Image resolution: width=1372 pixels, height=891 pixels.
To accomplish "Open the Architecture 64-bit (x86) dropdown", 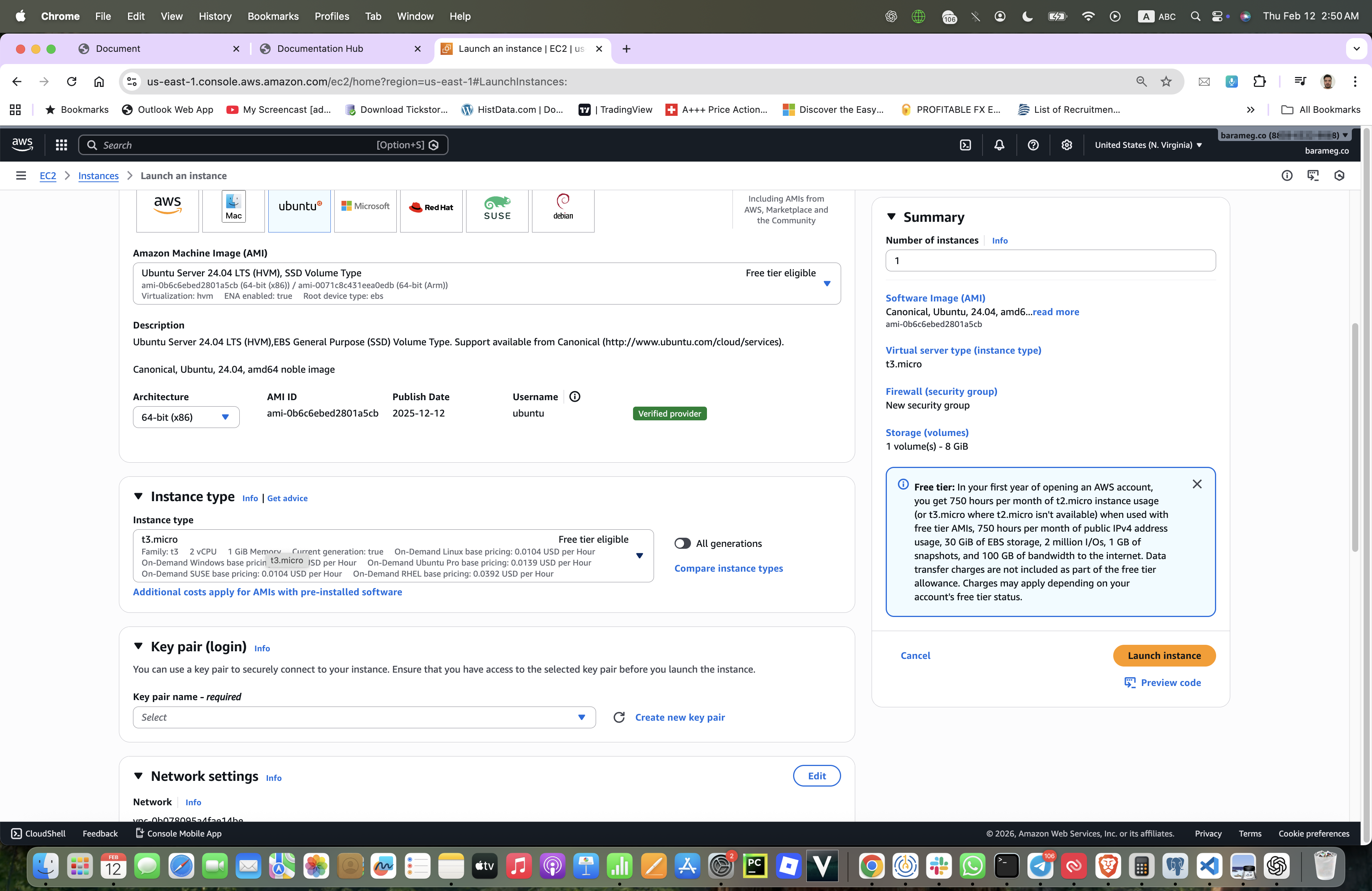I will 186,417.
